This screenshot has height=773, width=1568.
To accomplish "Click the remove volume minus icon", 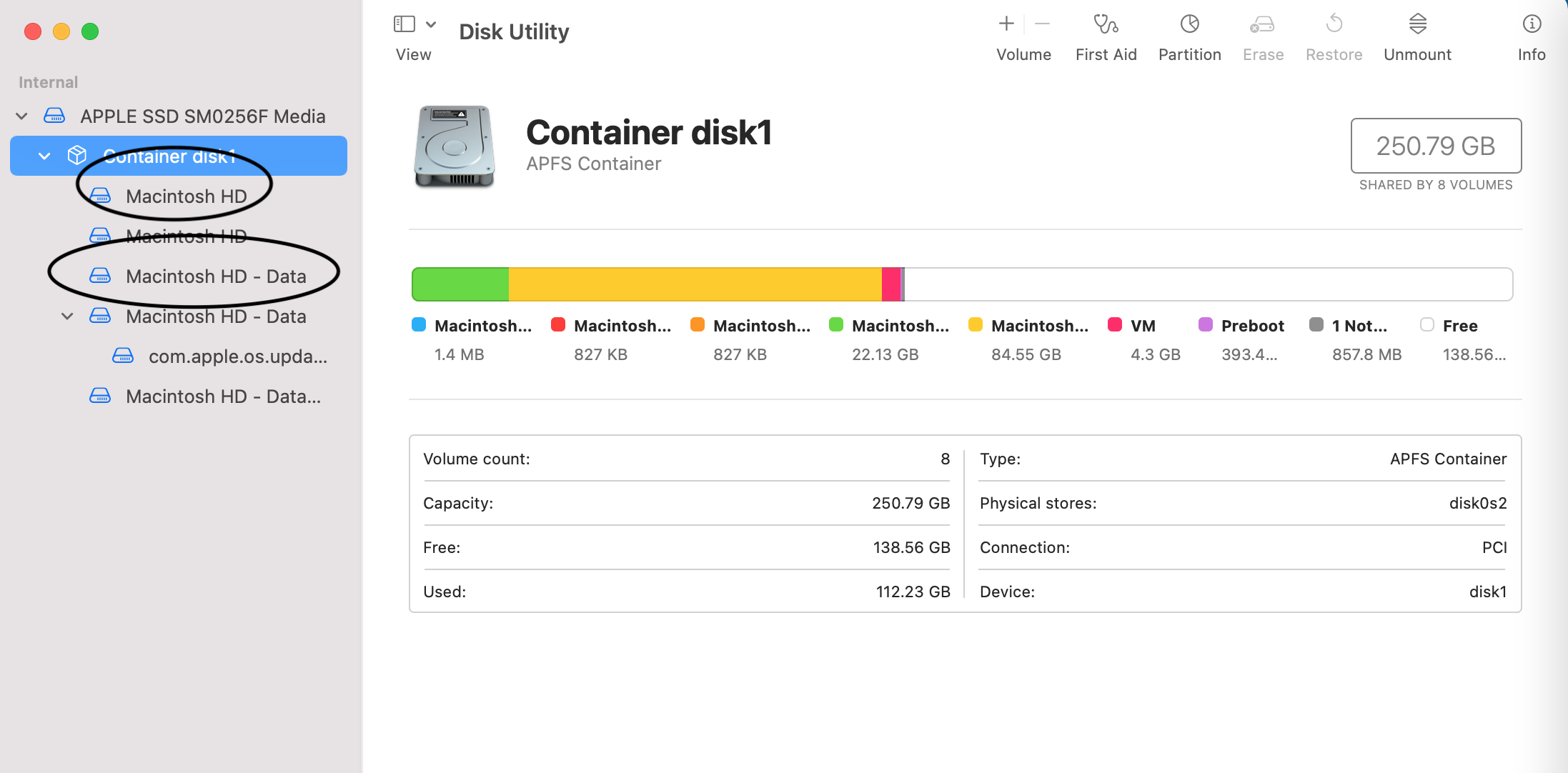I will 1043,24.
